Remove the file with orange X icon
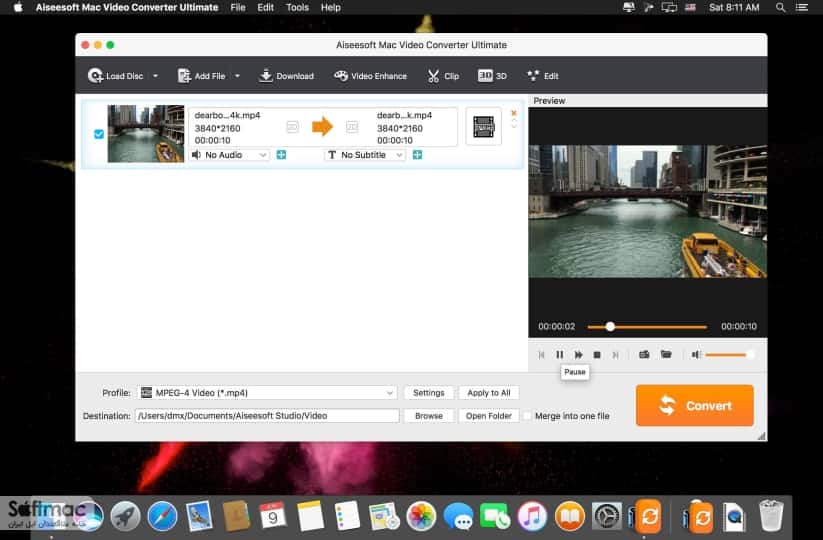823x540 pixels. (x=514, y=113)
